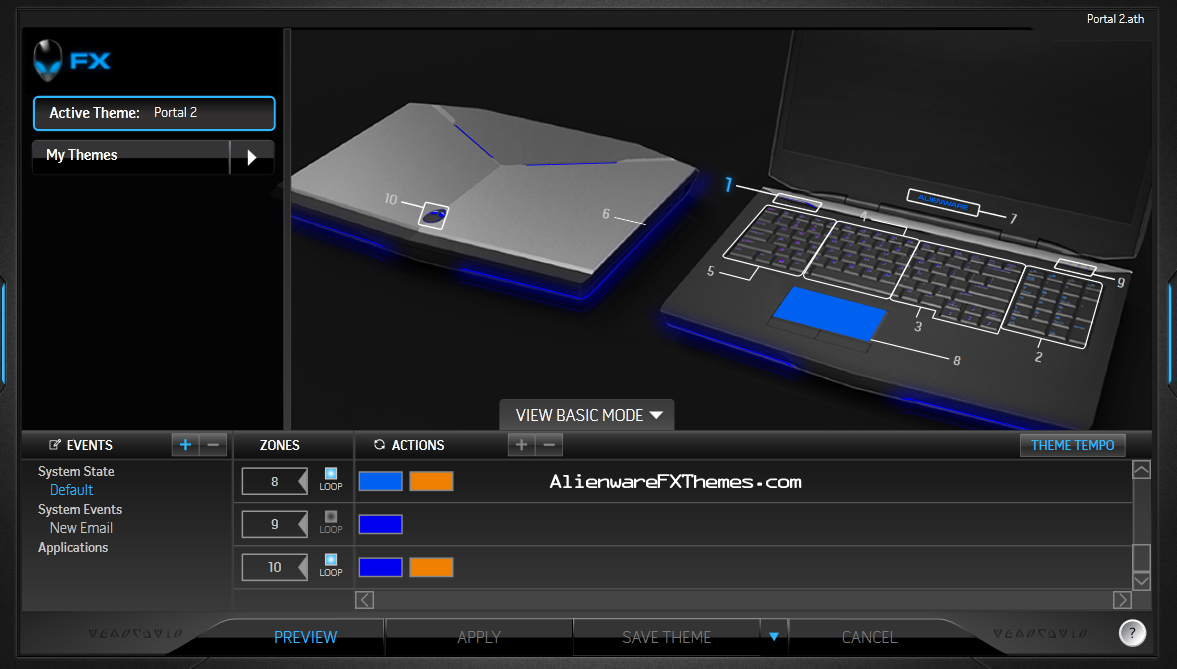Viewport: 1177px width, 669px height.
Task: Click the Save Theme button
Action: [667, 637]
